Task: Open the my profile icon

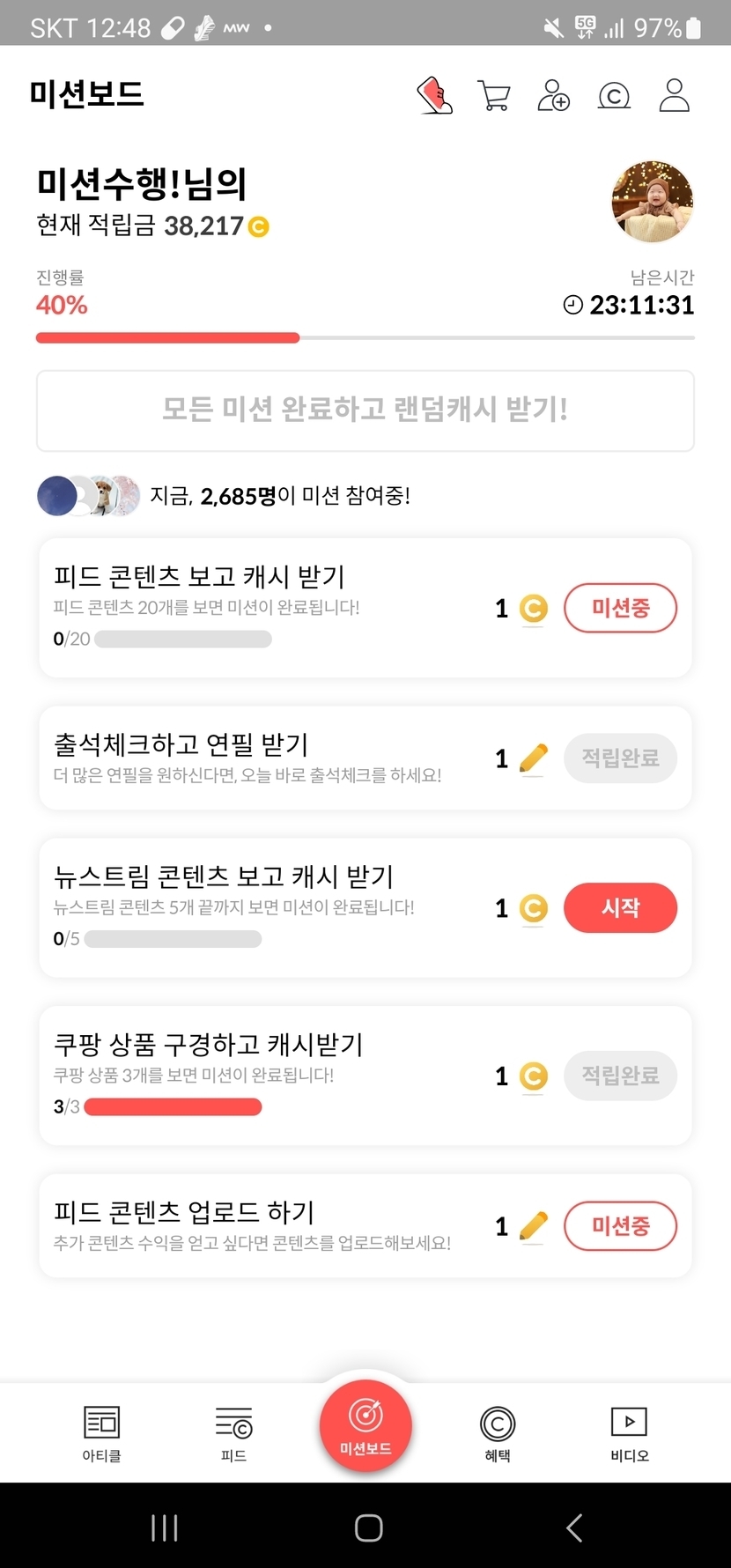Action: pos(674,95)
